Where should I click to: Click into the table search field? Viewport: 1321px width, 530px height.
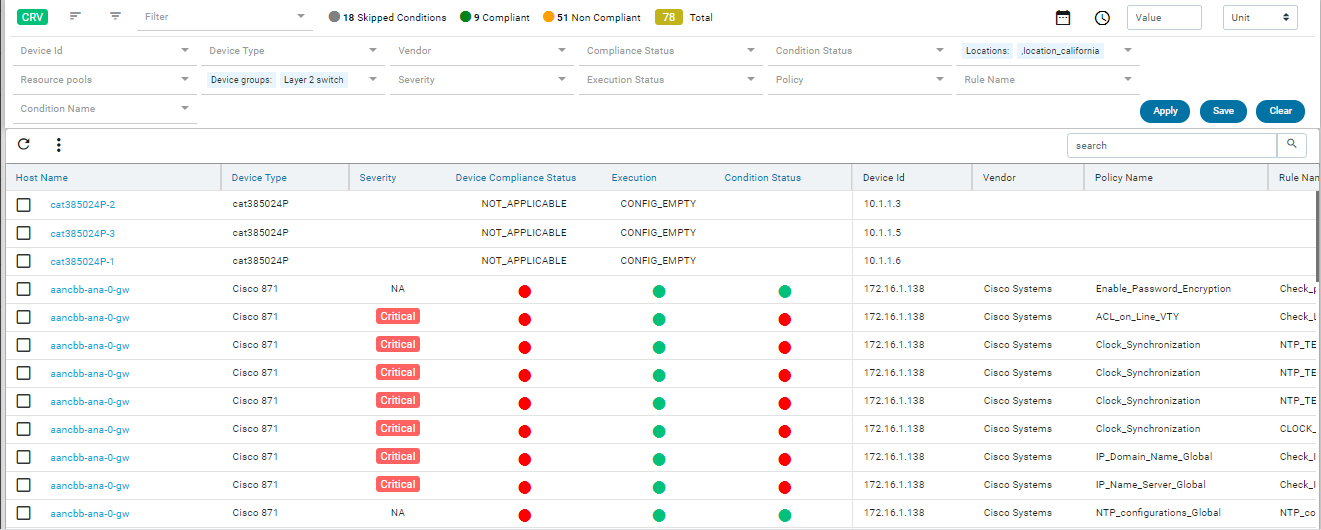tap(1172, 145)
